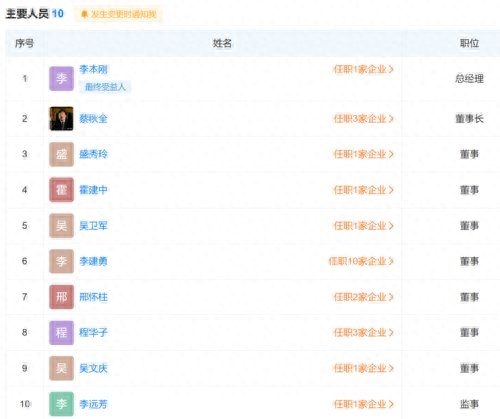Open 邢怀柱's profile link
This screenshot has width=500, height=419.
(x=93, y=297)
